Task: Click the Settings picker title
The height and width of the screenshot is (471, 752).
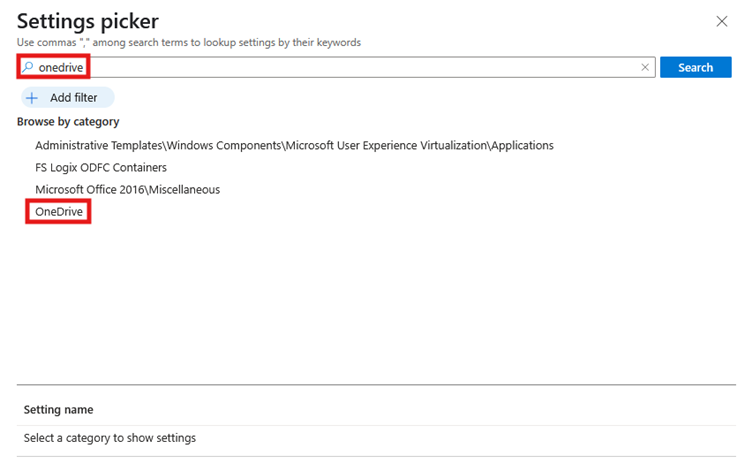Action: (88, 22)
